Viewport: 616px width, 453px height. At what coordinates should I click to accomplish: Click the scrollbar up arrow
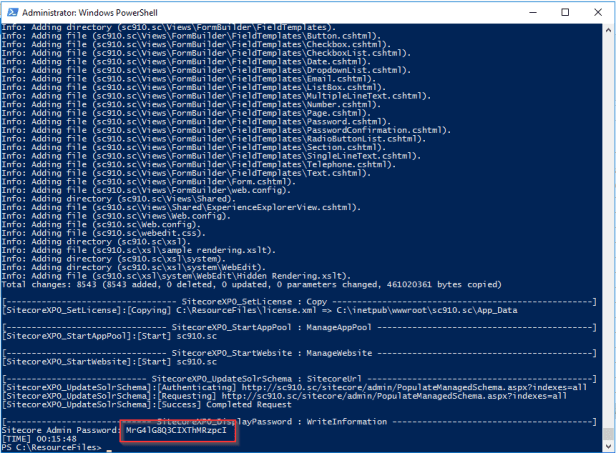tap(609, 30)
